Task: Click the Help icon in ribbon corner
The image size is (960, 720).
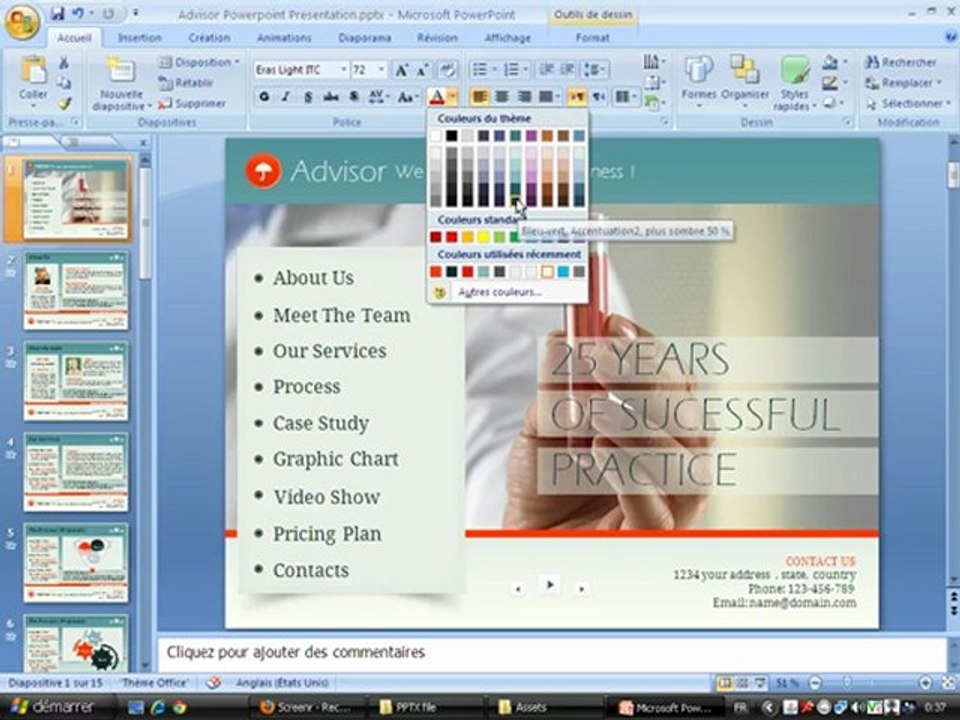Action: [x=950, y=37]
